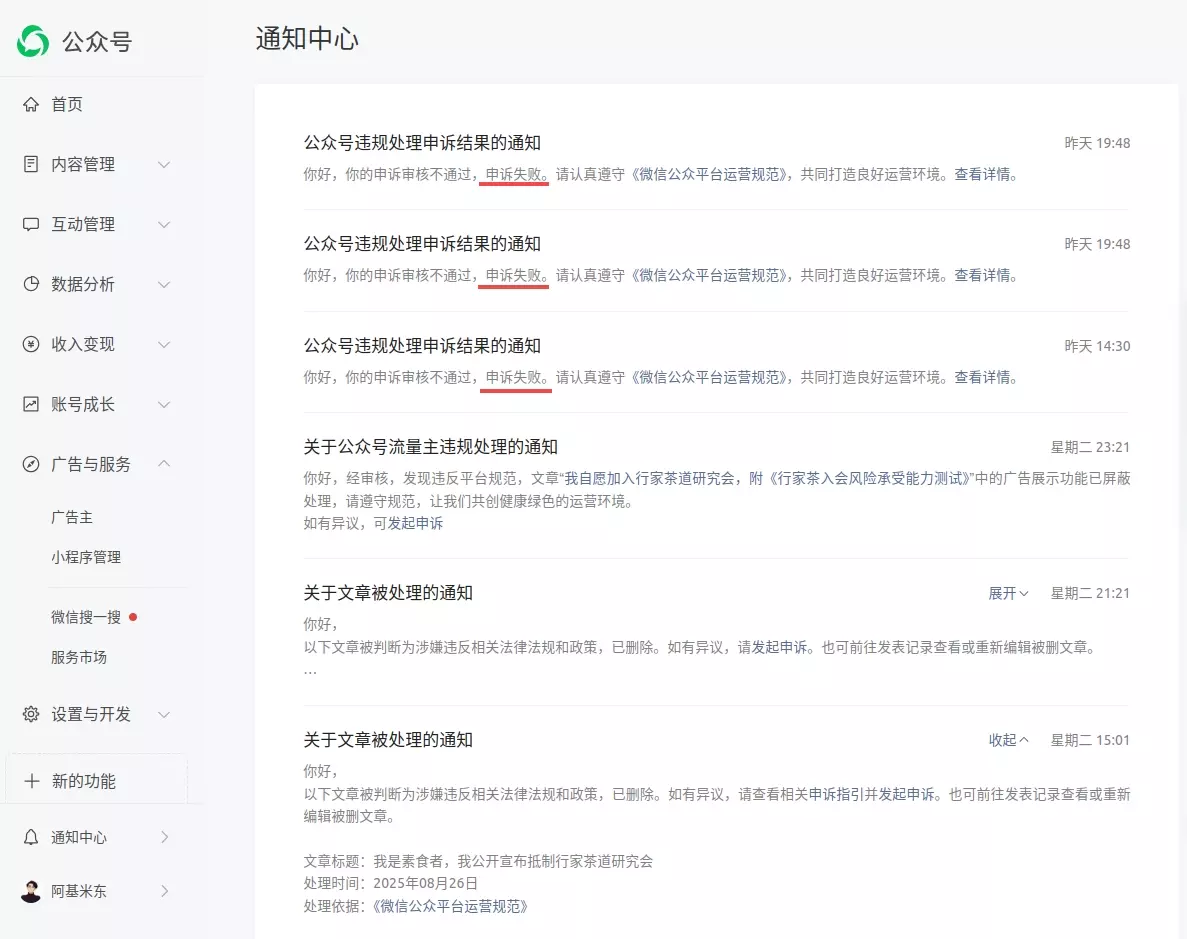Click the home icon beside 首页
Screen dimensions: 1187x939
(x=31, y=105)
